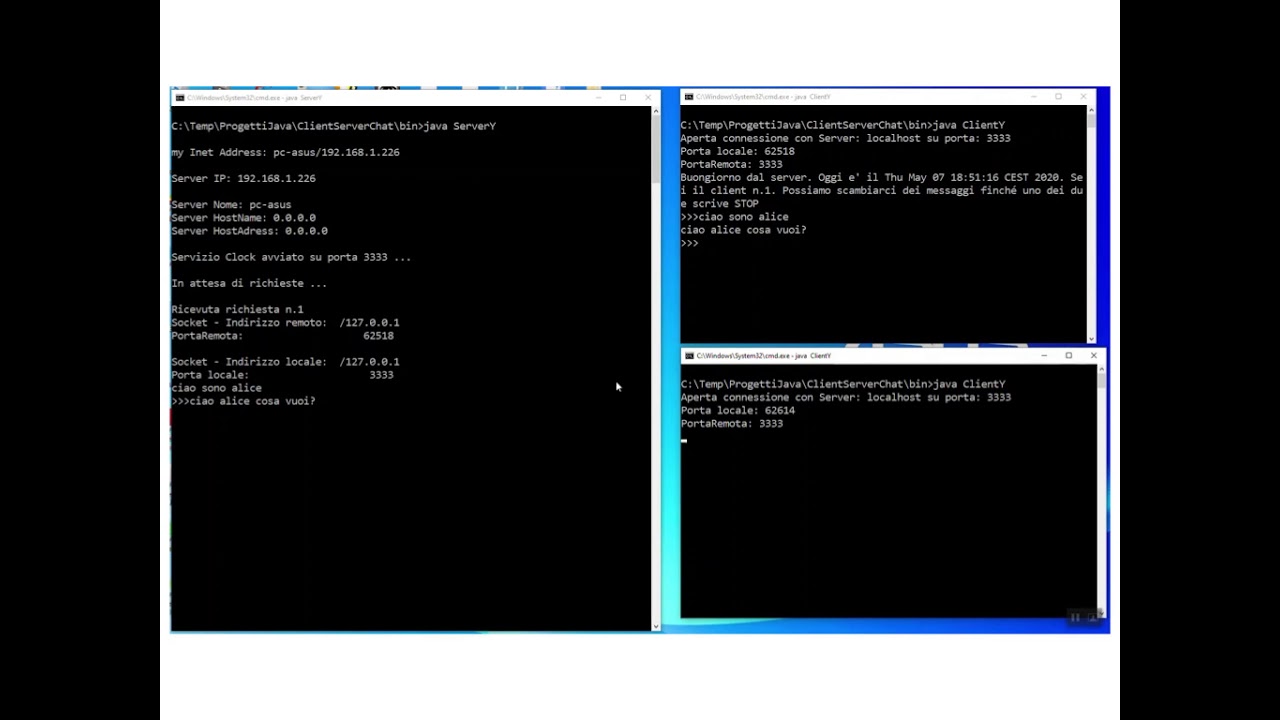The image size is (1280, 720).
Task: Minimize the ServerY command window
Action: click(599, 98)
